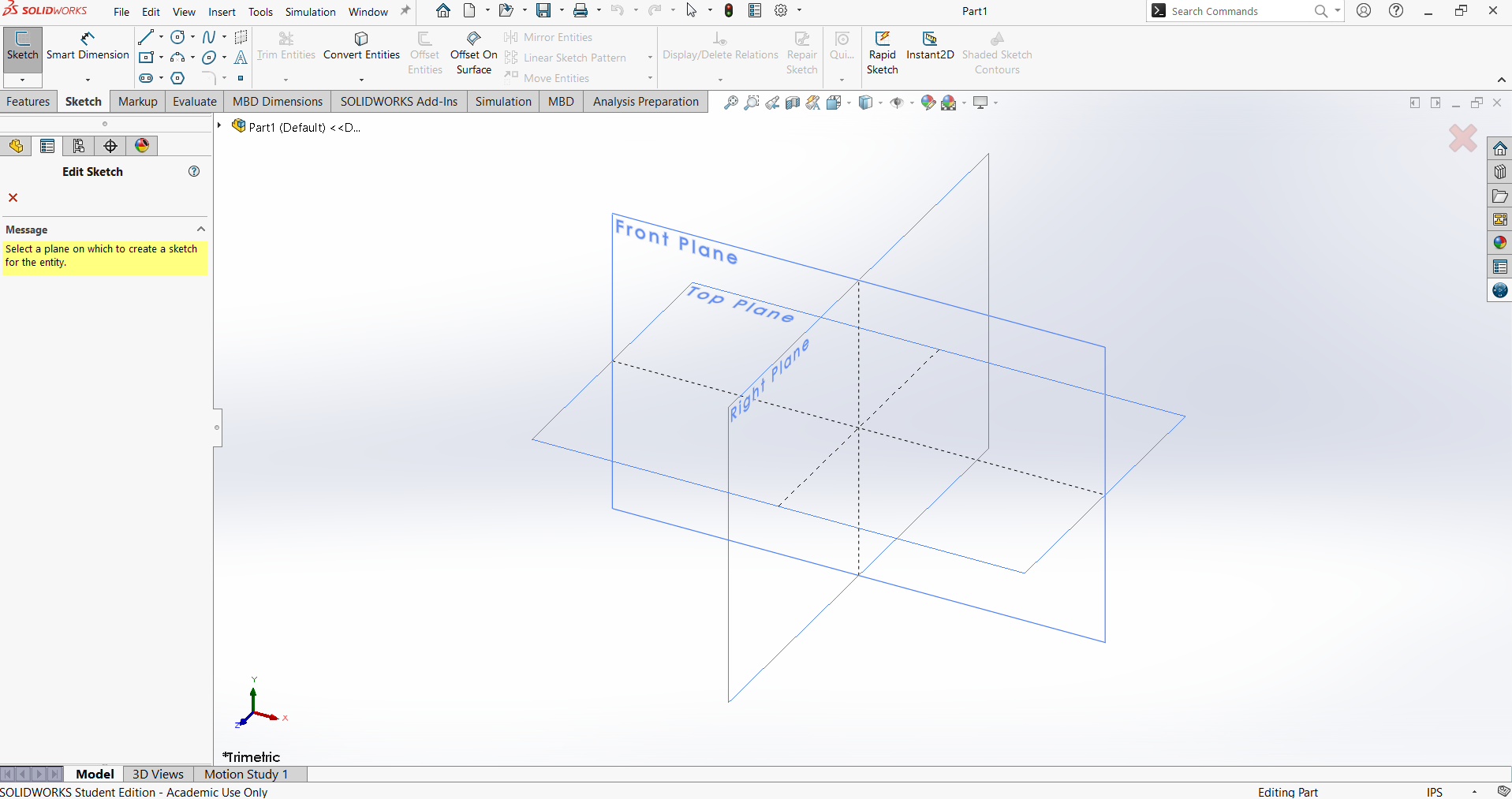Click the Smart Dimension tool
Image resolution: width=1512 pixels, height=799 pixels.
pos(88,47)
